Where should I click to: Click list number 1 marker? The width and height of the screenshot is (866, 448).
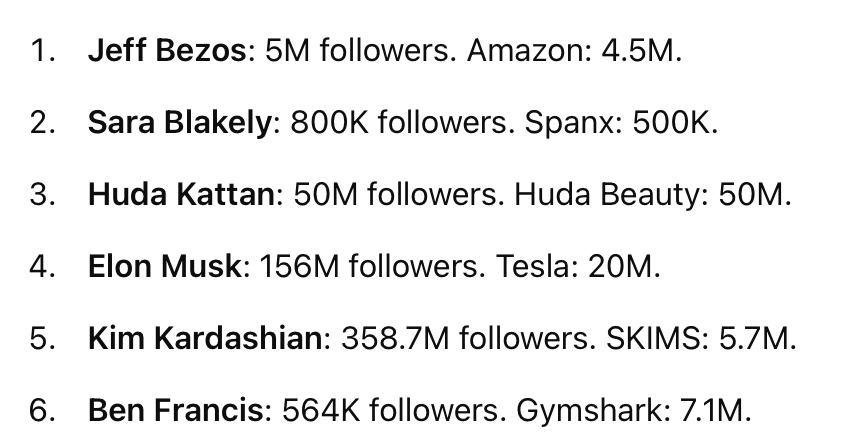(x=41, y=51)
